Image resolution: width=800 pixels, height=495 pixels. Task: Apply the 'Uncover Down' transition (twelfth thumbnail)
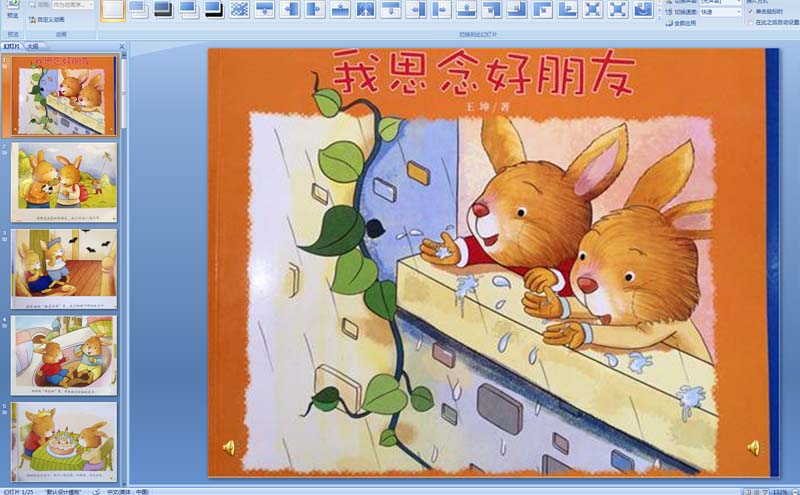coord(391,9)
